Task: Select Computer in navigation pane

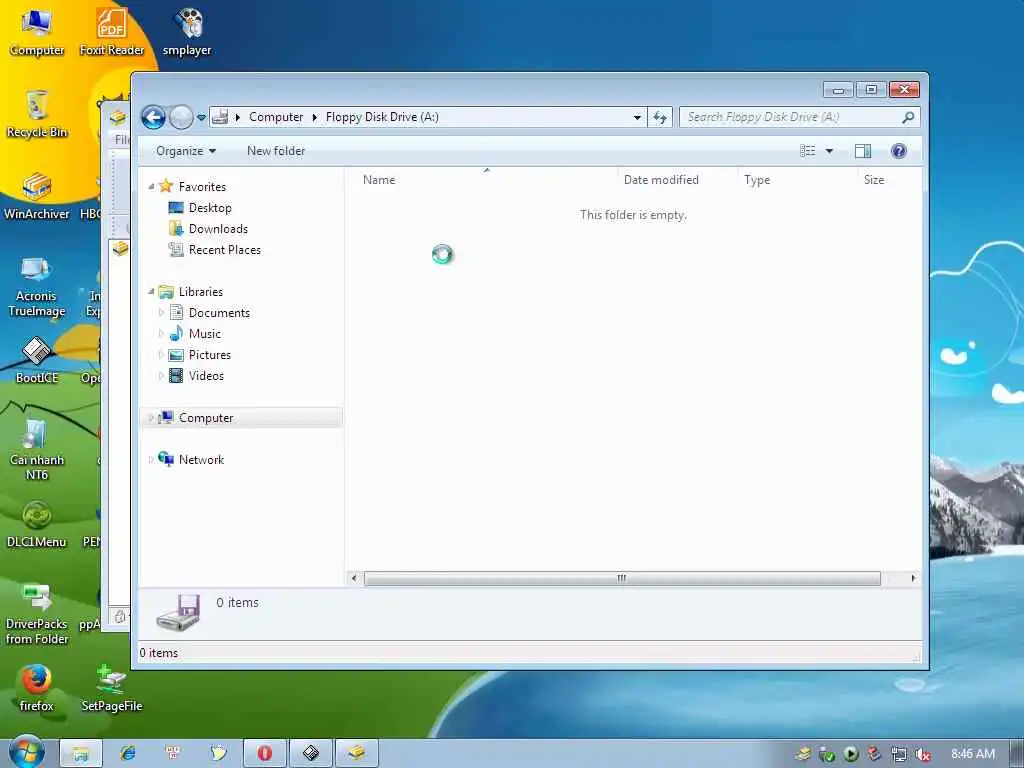Action: tap(206, 418)
